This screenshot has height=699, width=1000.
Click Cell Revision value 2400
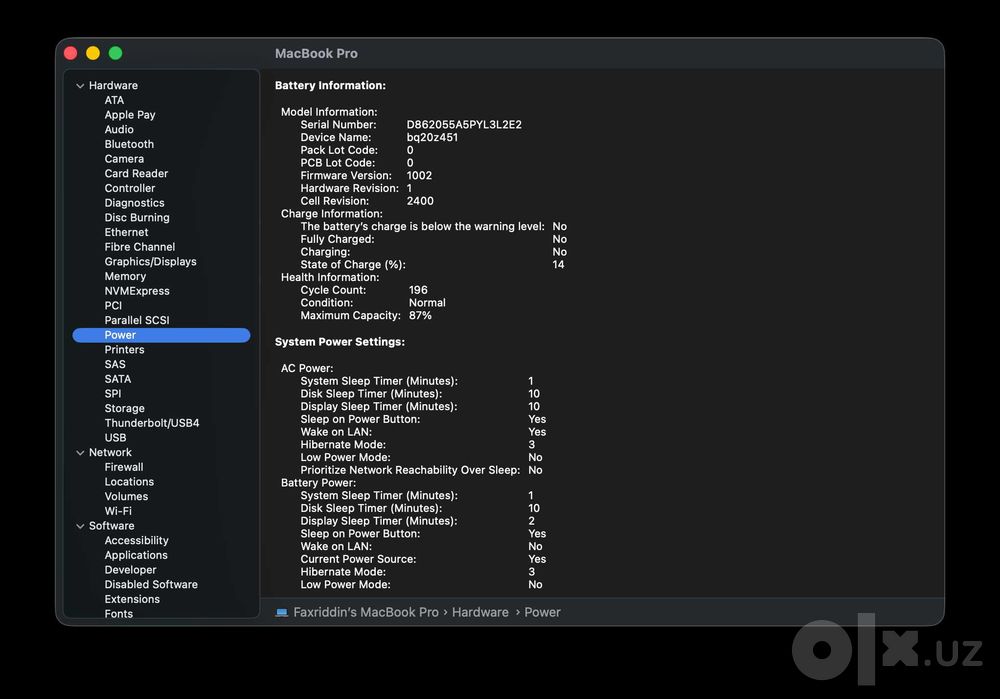tap(420, 201)
